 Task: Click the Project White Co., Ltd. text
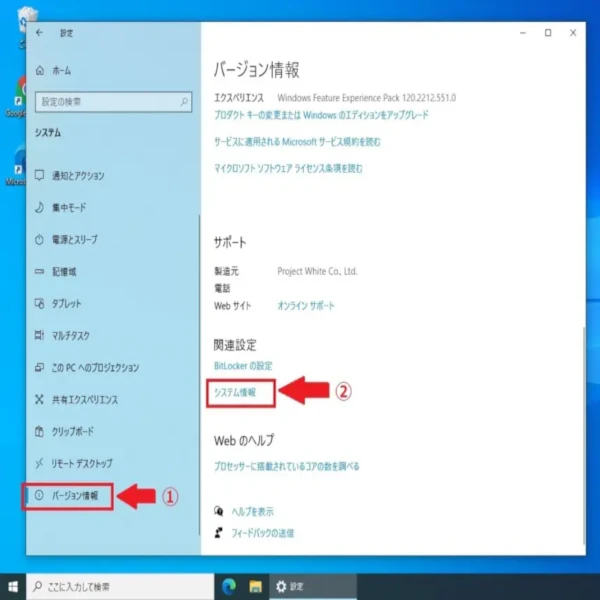coord(317,271)
